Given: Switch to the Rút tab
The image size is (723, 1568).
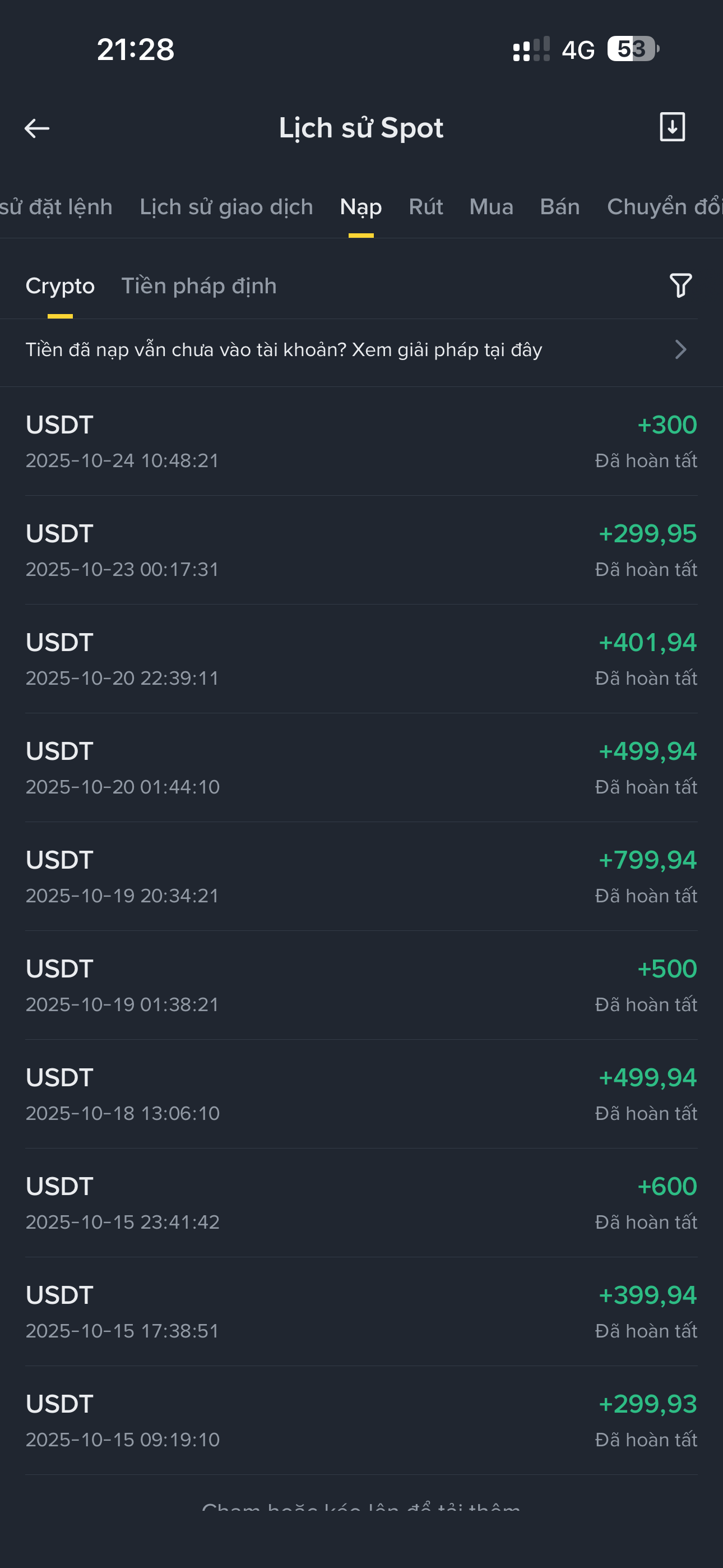Looking at the screenshot, I should click(x=425, y=207).
